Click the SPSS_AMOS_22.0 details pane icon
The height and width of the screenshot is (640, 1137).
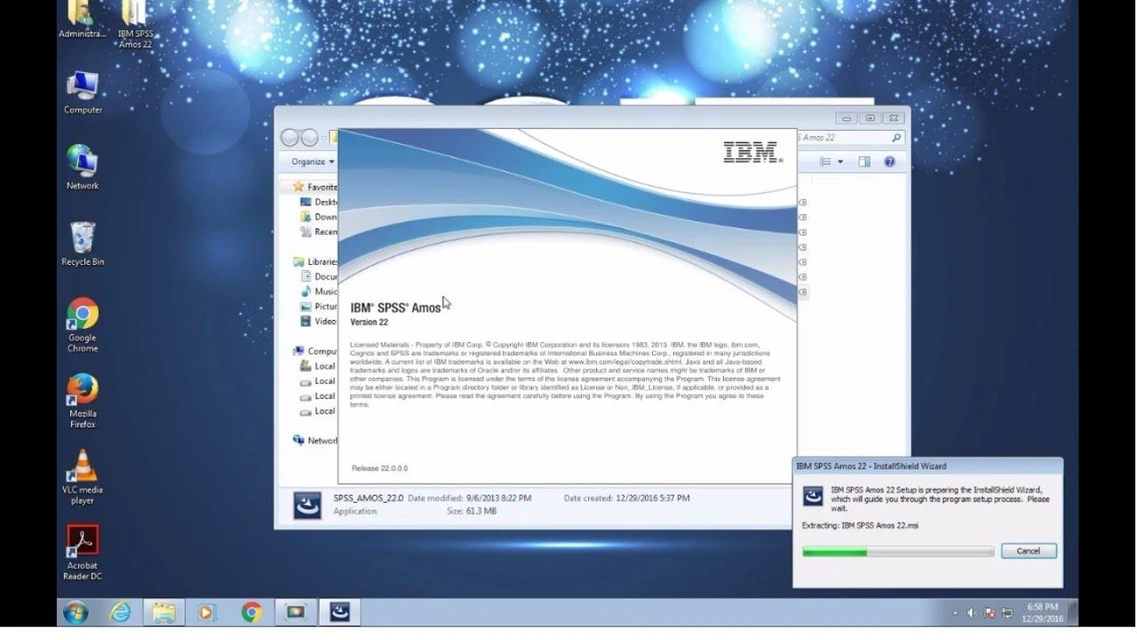307,505
